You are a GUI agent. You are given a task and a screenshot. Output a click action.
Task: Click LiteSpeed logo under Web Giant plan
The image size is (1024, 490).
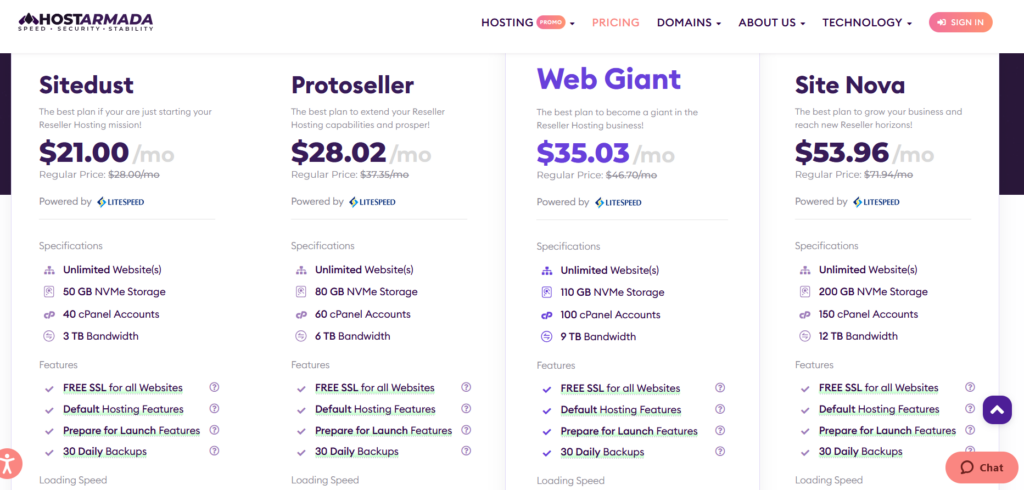[620, 202]
